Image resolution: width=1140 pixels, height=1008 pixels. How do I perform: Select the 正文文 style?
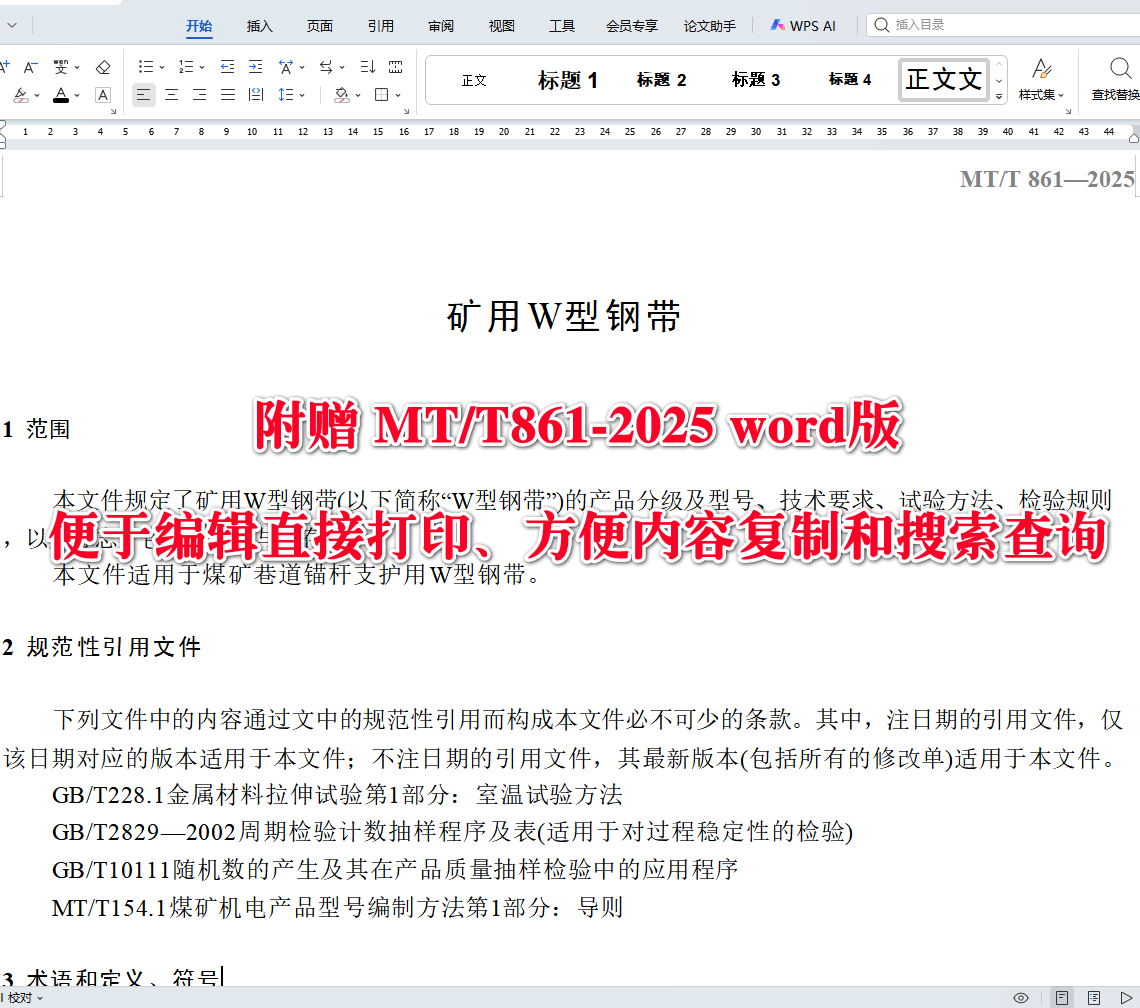point(944,79)
